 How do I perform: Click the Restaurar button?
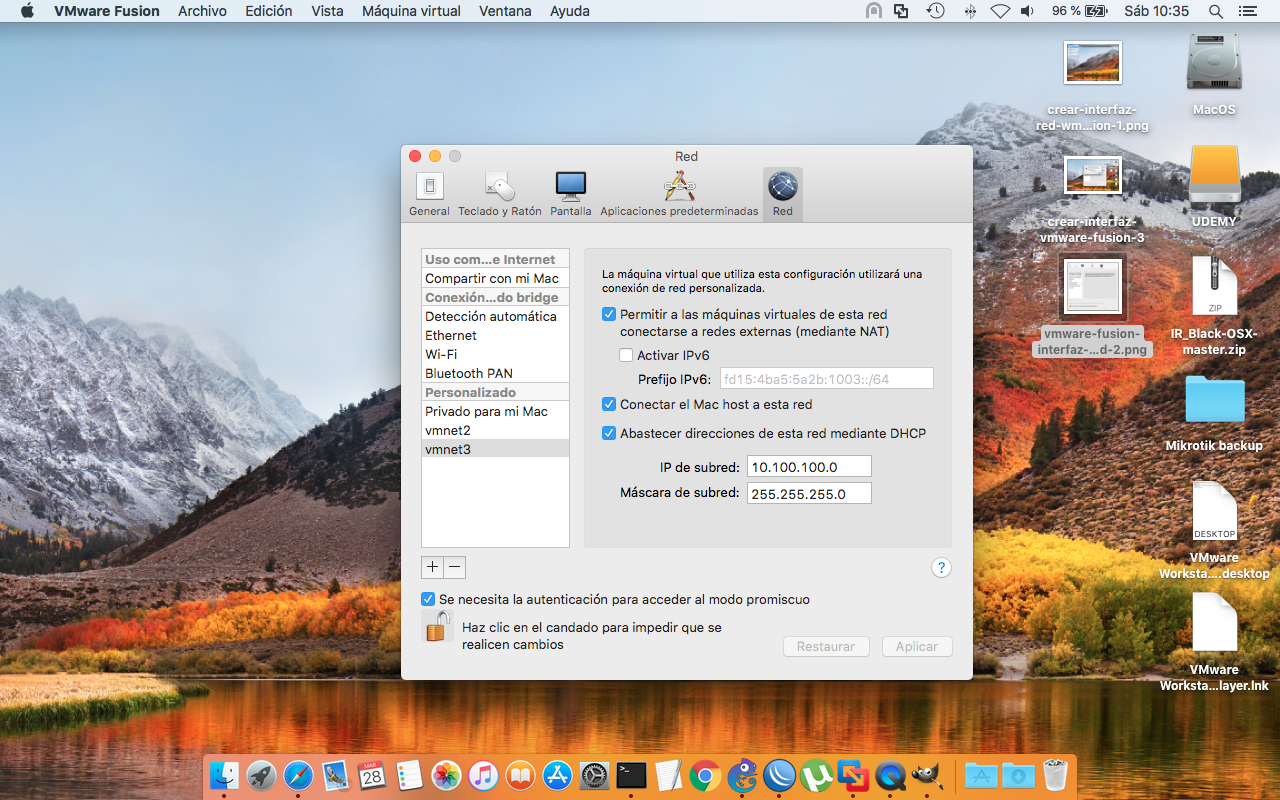coord(826,646)
